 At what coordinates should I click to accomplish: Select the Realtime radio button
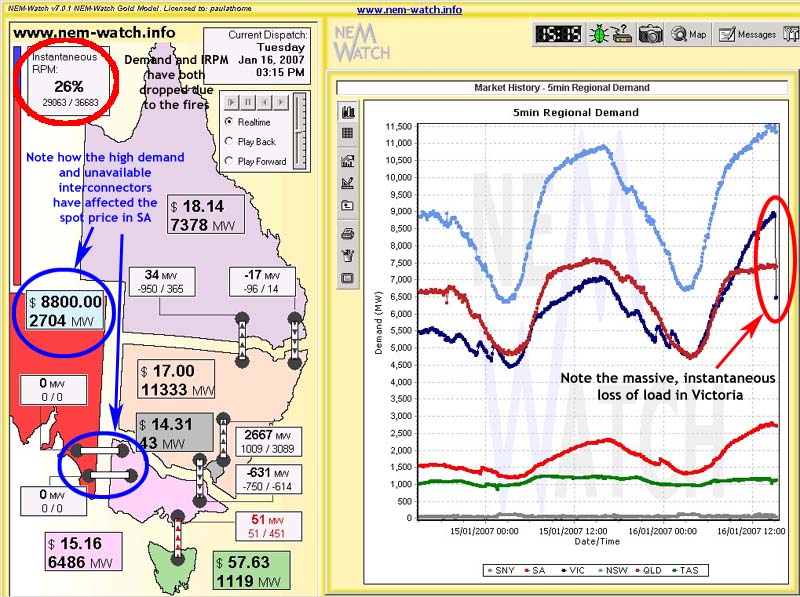click(229, 121)
